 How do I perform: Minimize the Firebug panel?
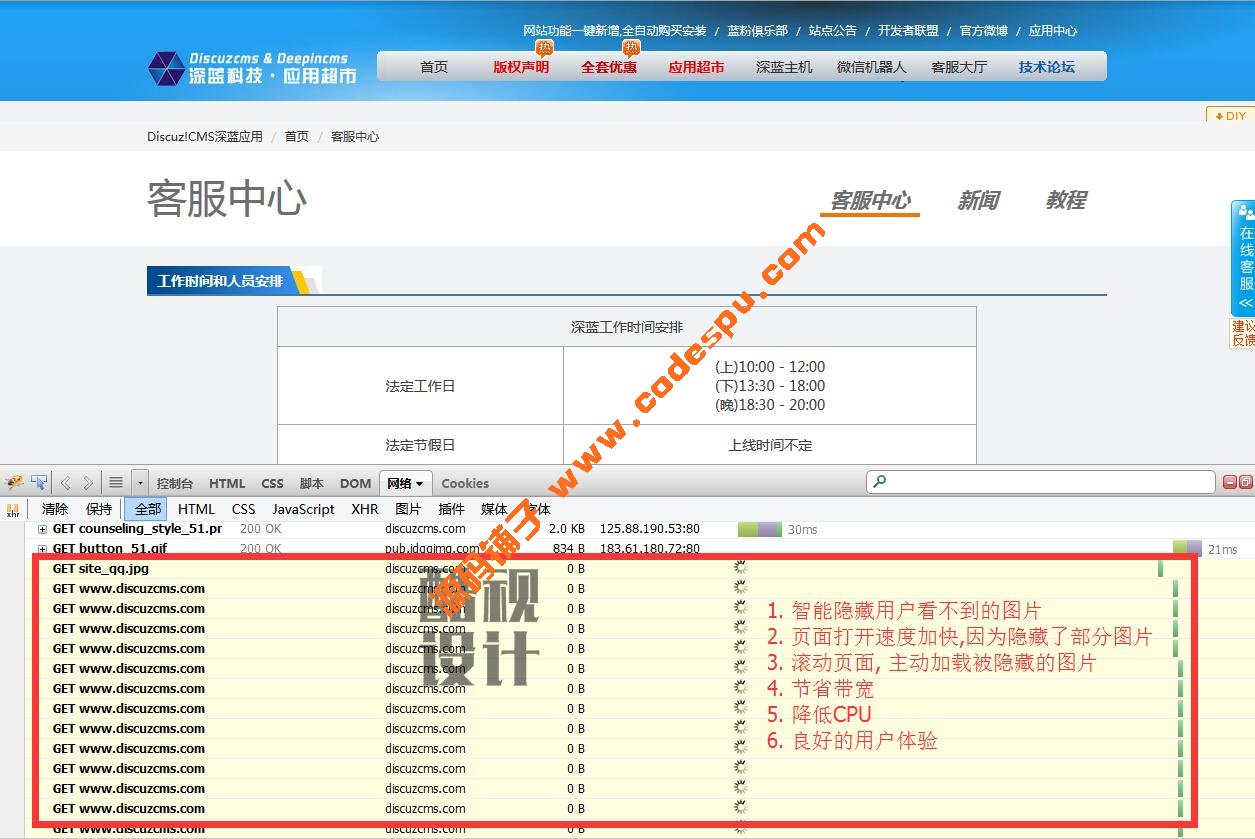pyautogui.click(x=1230, y=482)
